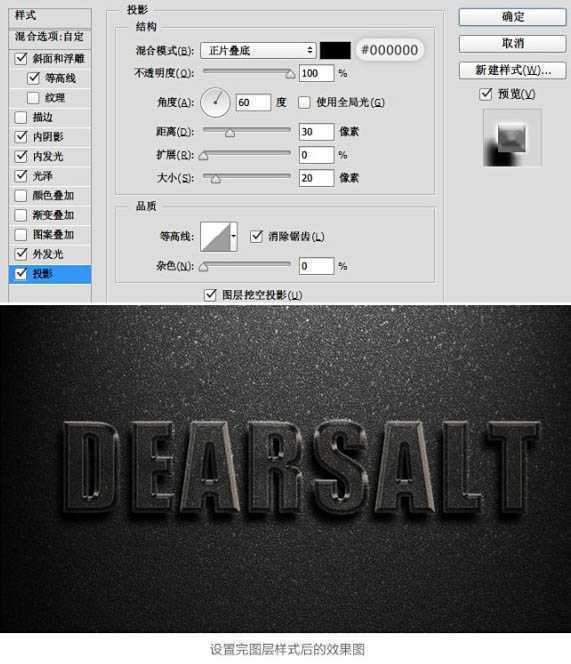The image size is (571, 664).
Task: Click the style preview thumbnail
Action: coord(513,138)
